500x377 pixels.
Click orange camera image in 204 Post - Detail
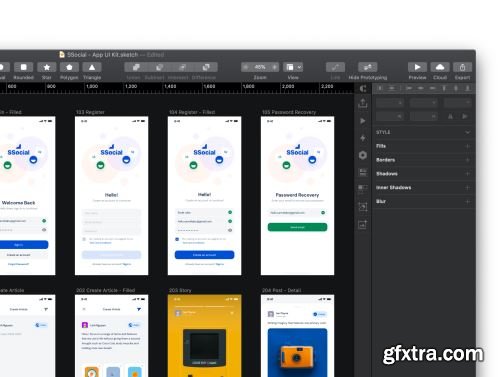(297, 353)
